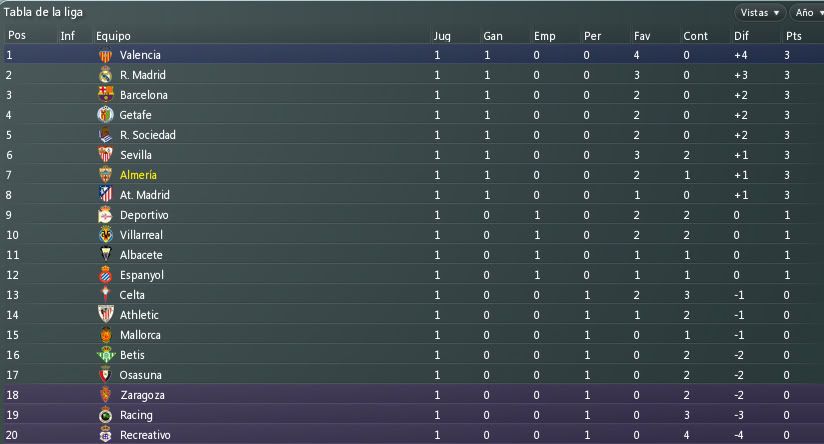Viewport: 824px width, 444px height.
Task: Select the Zaragoza row in table
Action: [412, 395]
